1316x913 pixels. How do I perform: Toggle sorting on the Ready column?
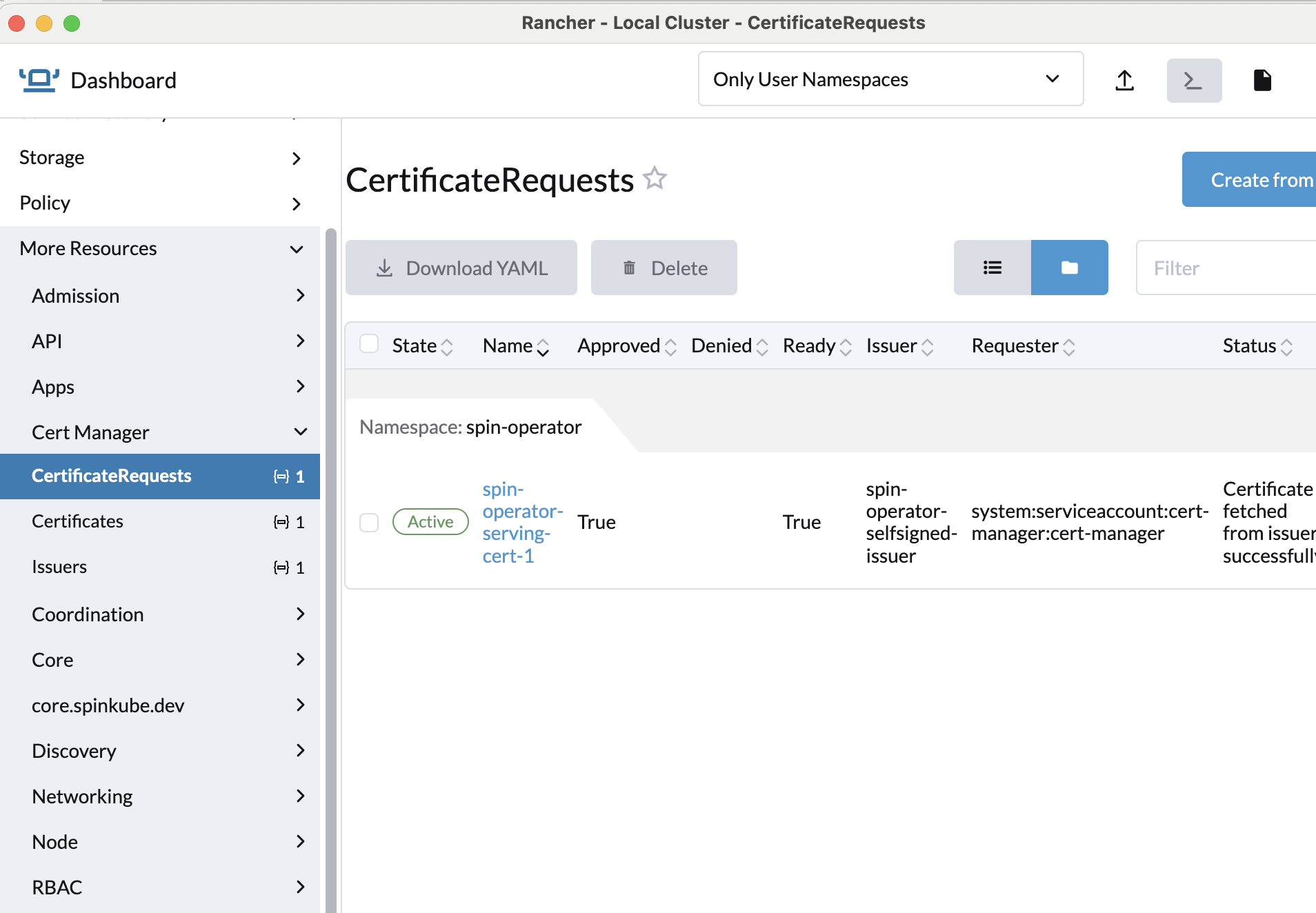[x=816, y=345]
